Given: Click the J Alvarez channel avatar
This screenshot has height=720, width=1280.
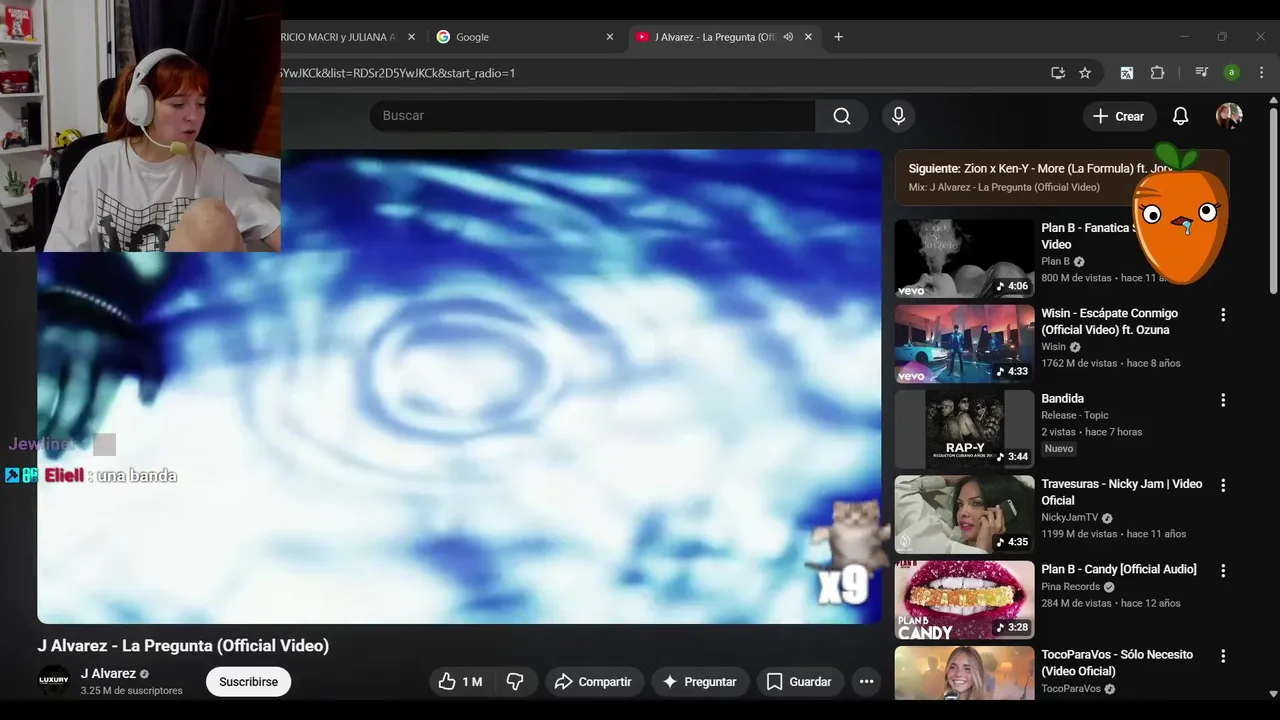Looking at the screenshot, I should click(x=54, y=680).
